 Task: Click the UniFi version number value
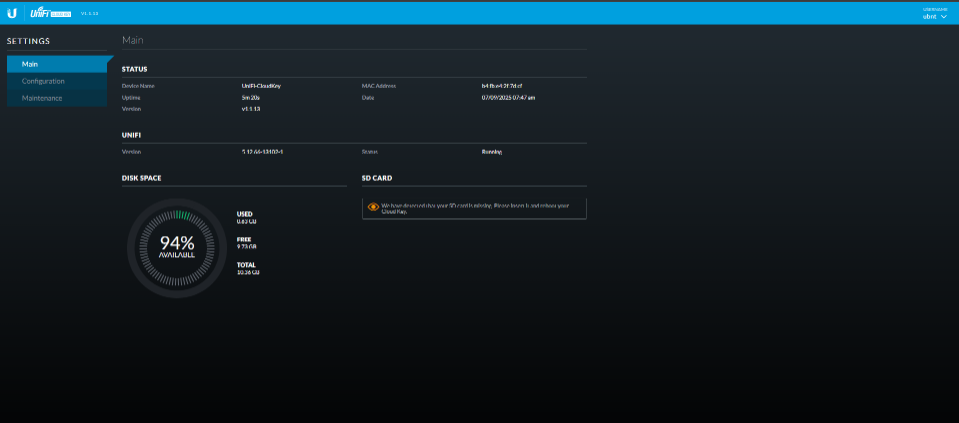click(x=262, y=152)
